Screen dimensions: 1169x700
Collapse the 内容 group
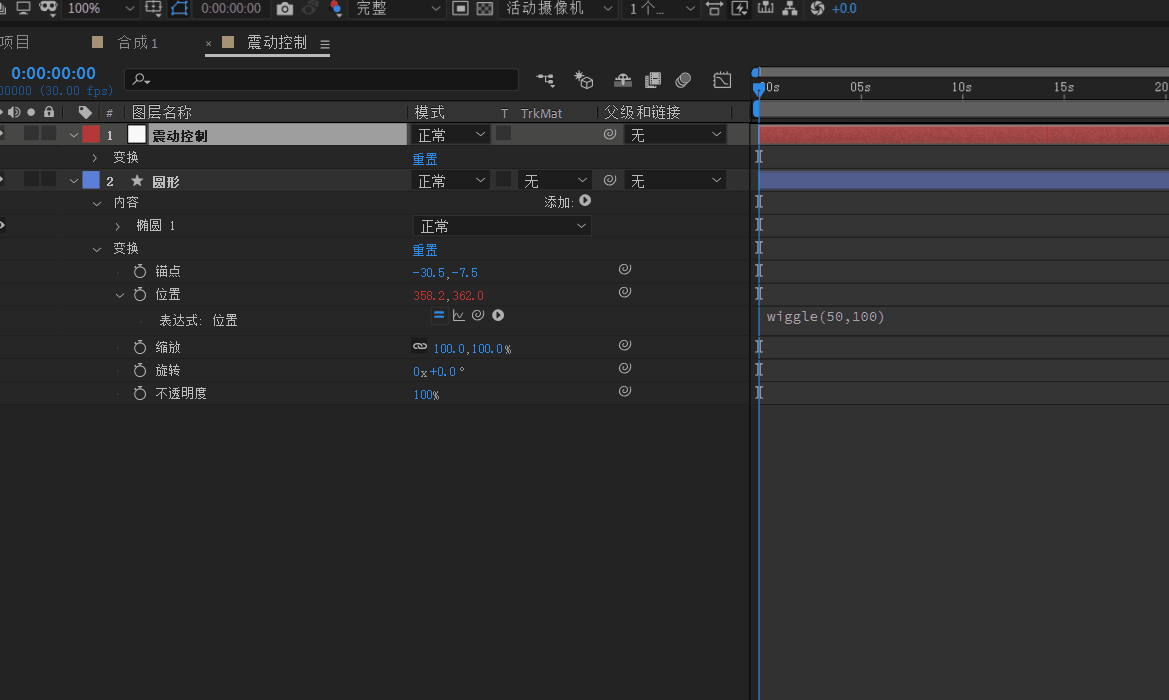(x=97, y=203)
